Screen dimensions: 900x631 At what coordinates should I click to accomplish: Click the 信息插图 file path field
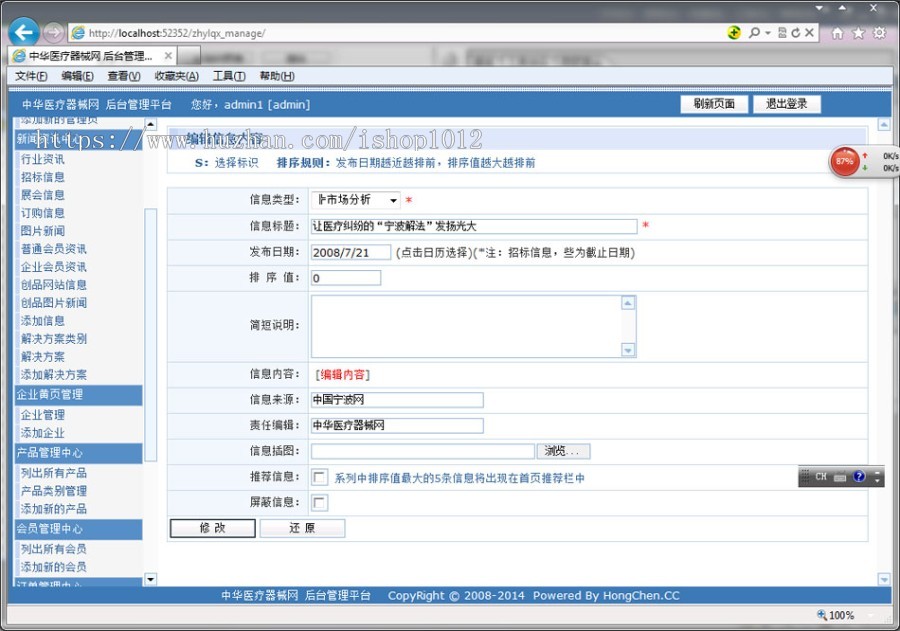pyautogui.click(x=422, y=451)
